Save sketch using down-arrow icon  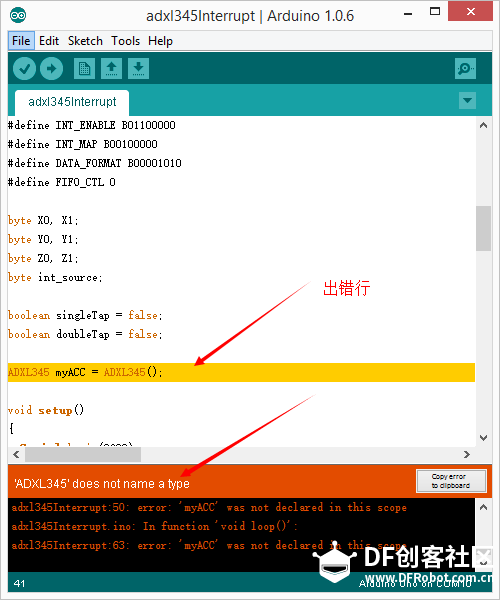(x=138, y=69)
